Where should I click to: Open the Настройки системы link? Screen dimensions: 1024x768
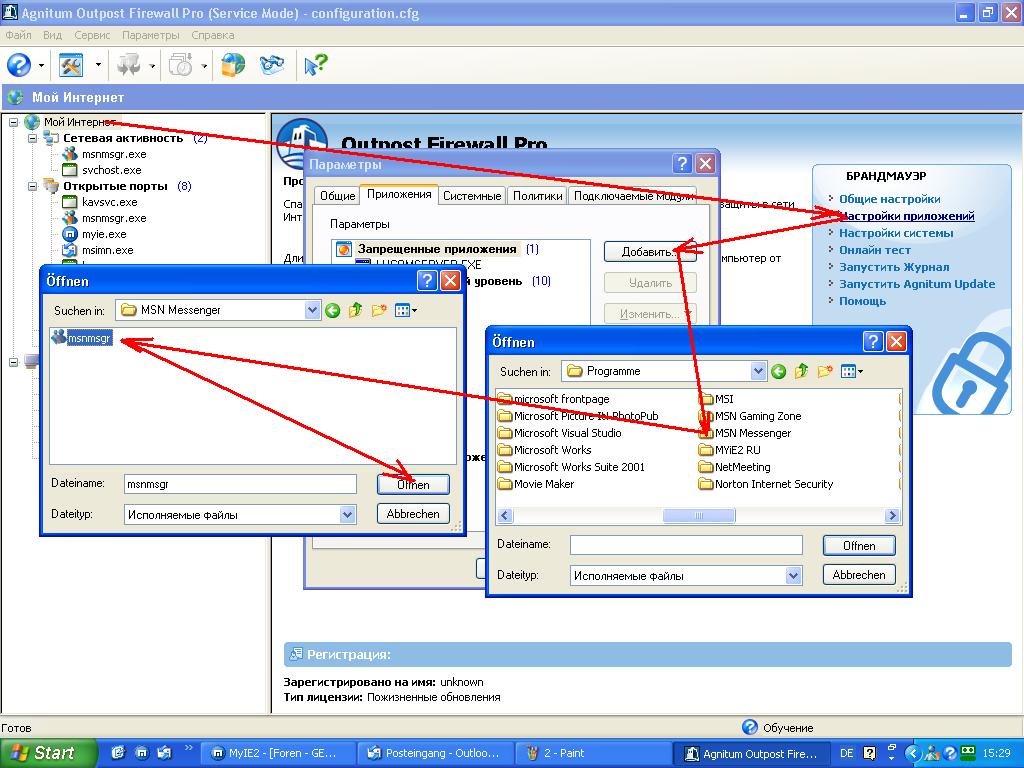[896, 233]
